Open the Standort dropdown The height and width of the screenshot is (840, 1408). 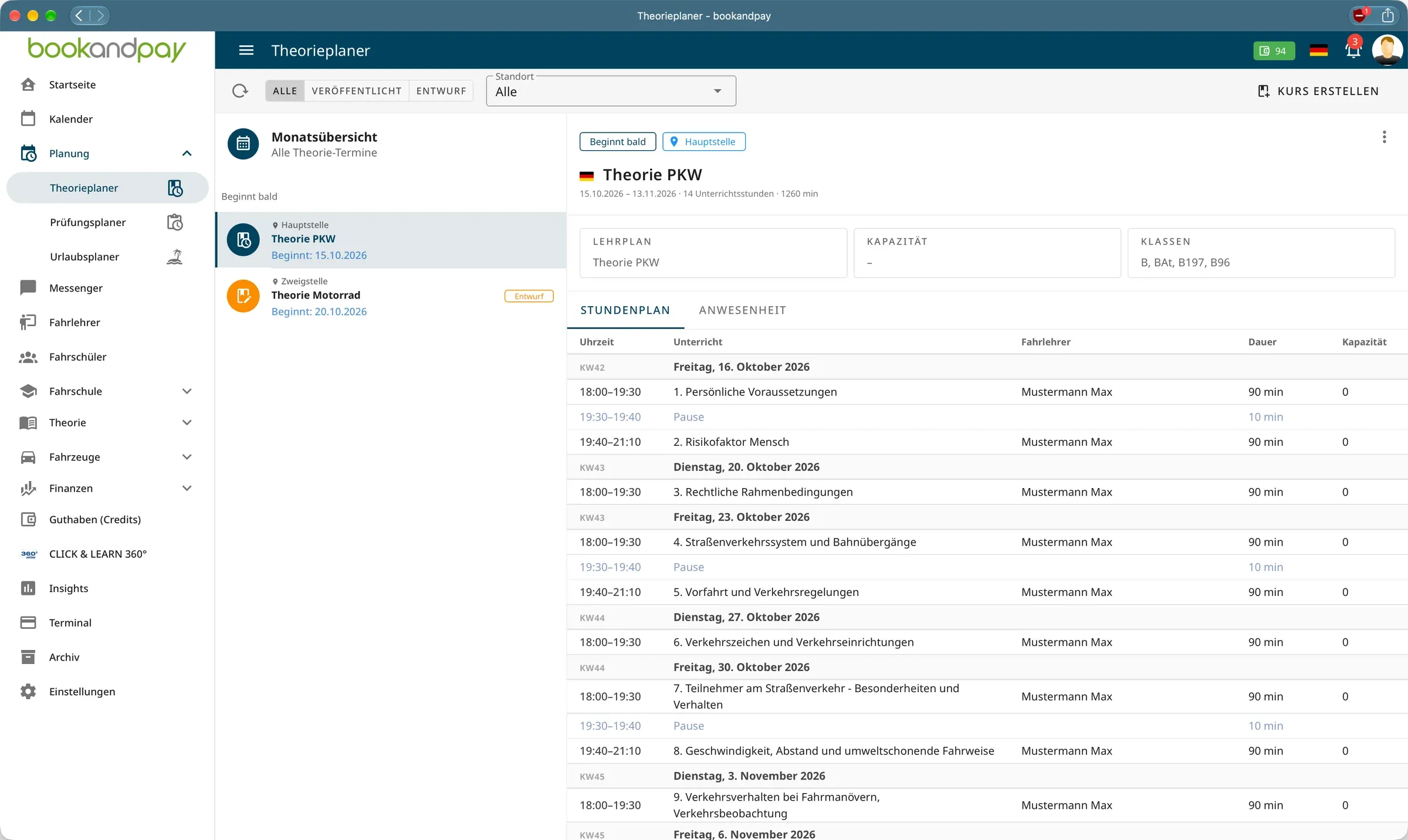(x=611, y=92)
